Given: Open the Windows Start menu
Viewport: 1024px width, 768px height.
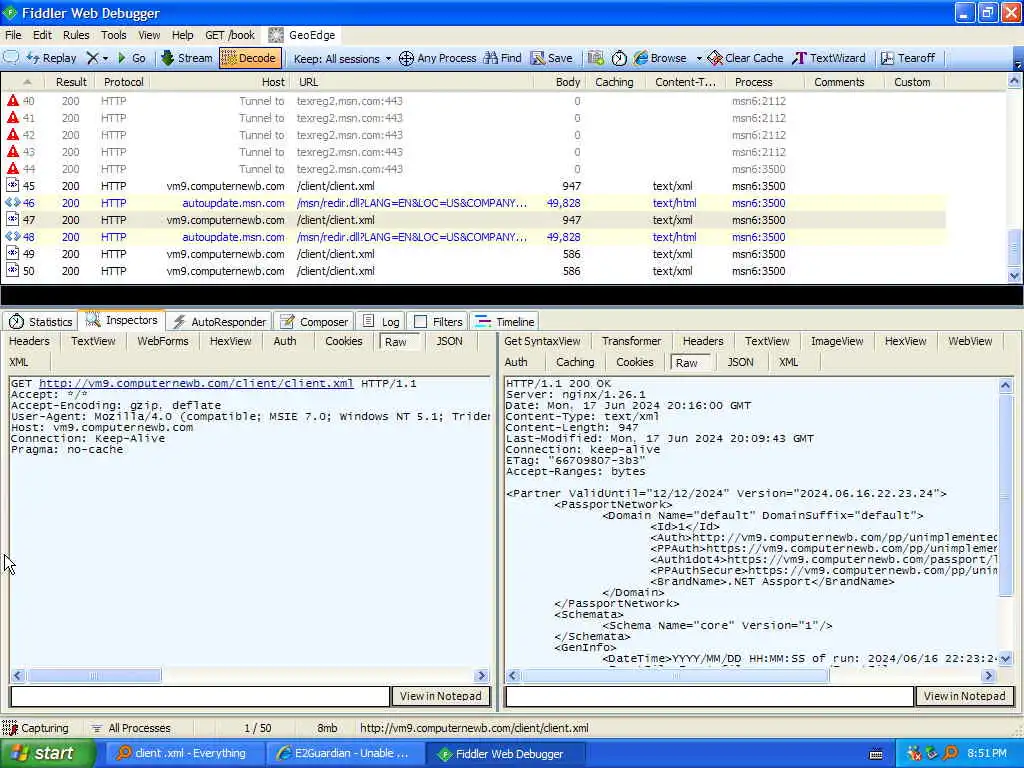Looking at the screenshot, I should (47, 754).
